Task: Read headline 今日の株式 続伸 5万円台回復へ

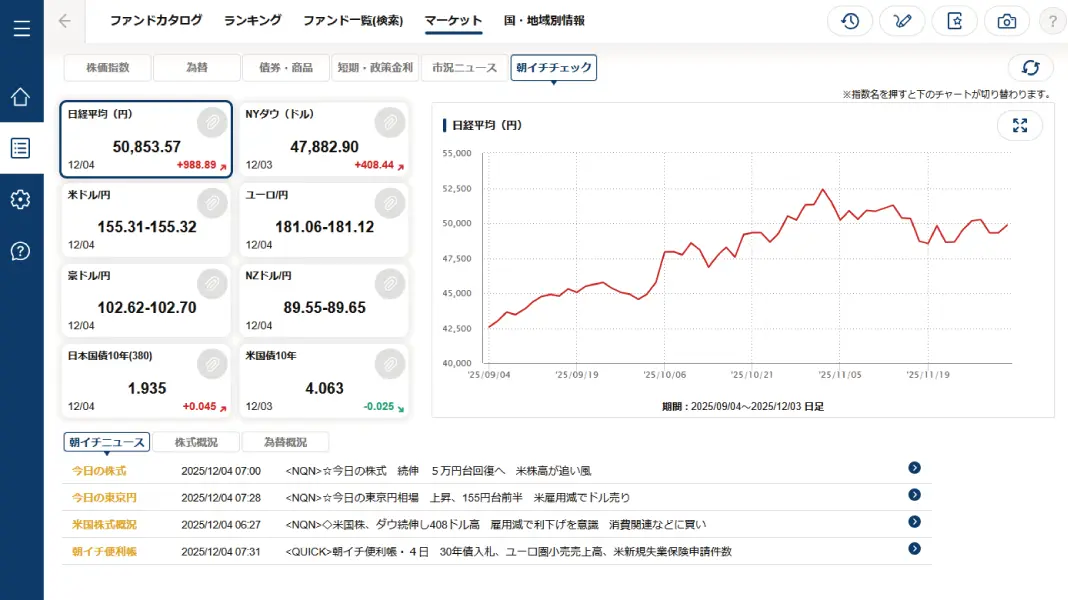Action: click(439, 471)
